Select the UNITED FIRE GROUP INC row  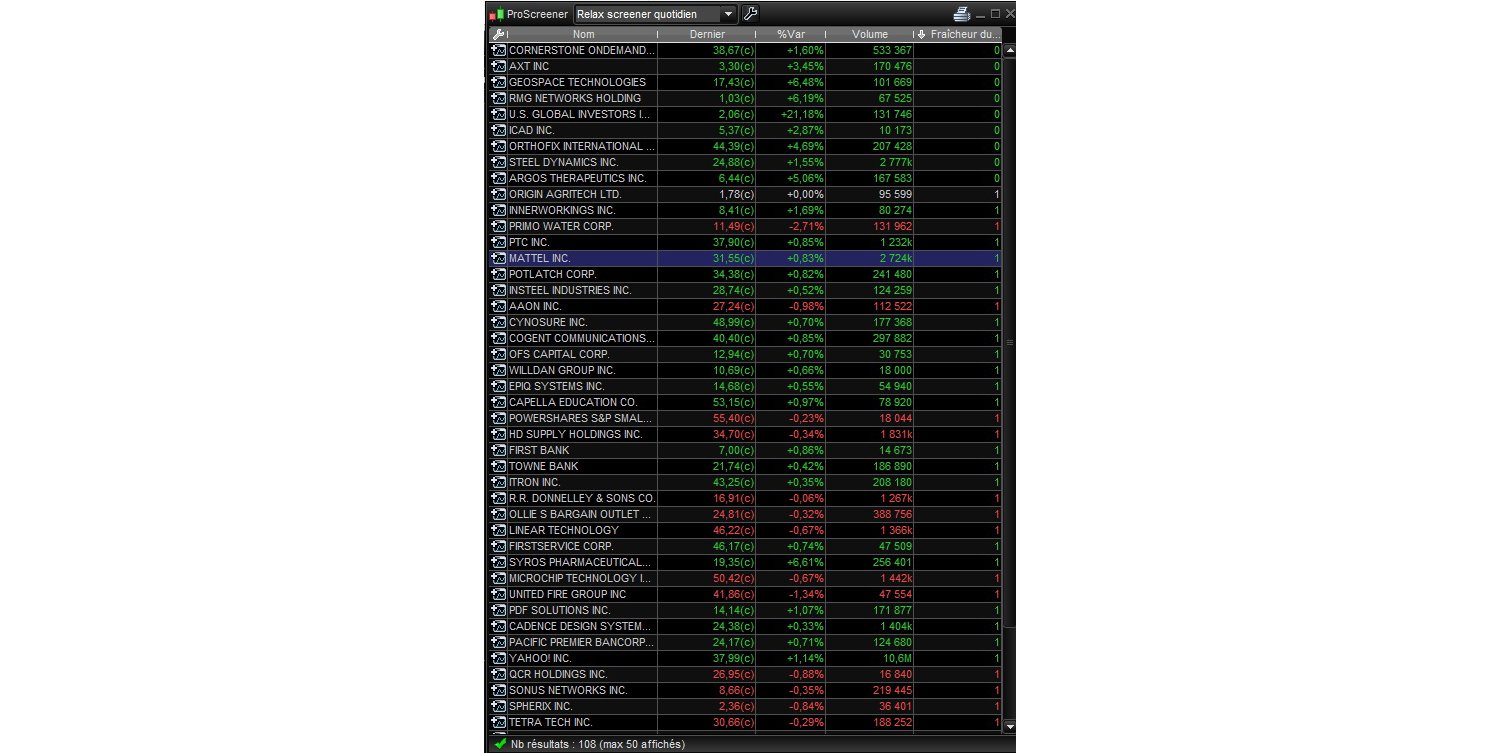[746, 594]
